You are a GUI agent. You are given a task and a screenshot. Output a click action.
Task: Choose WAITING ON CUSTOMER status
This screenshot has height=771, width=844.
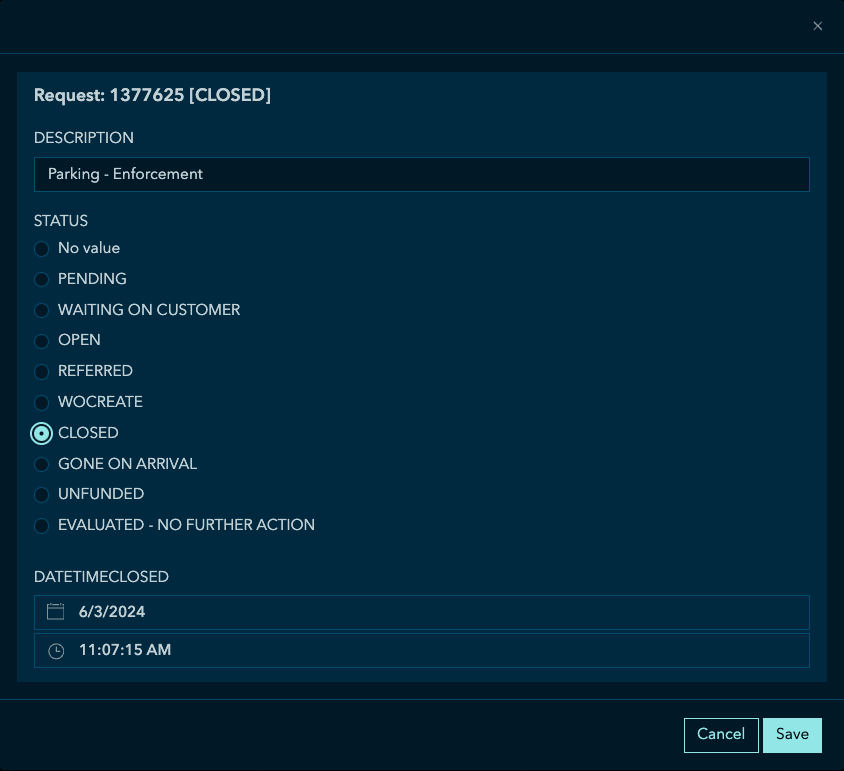point(41,310)
